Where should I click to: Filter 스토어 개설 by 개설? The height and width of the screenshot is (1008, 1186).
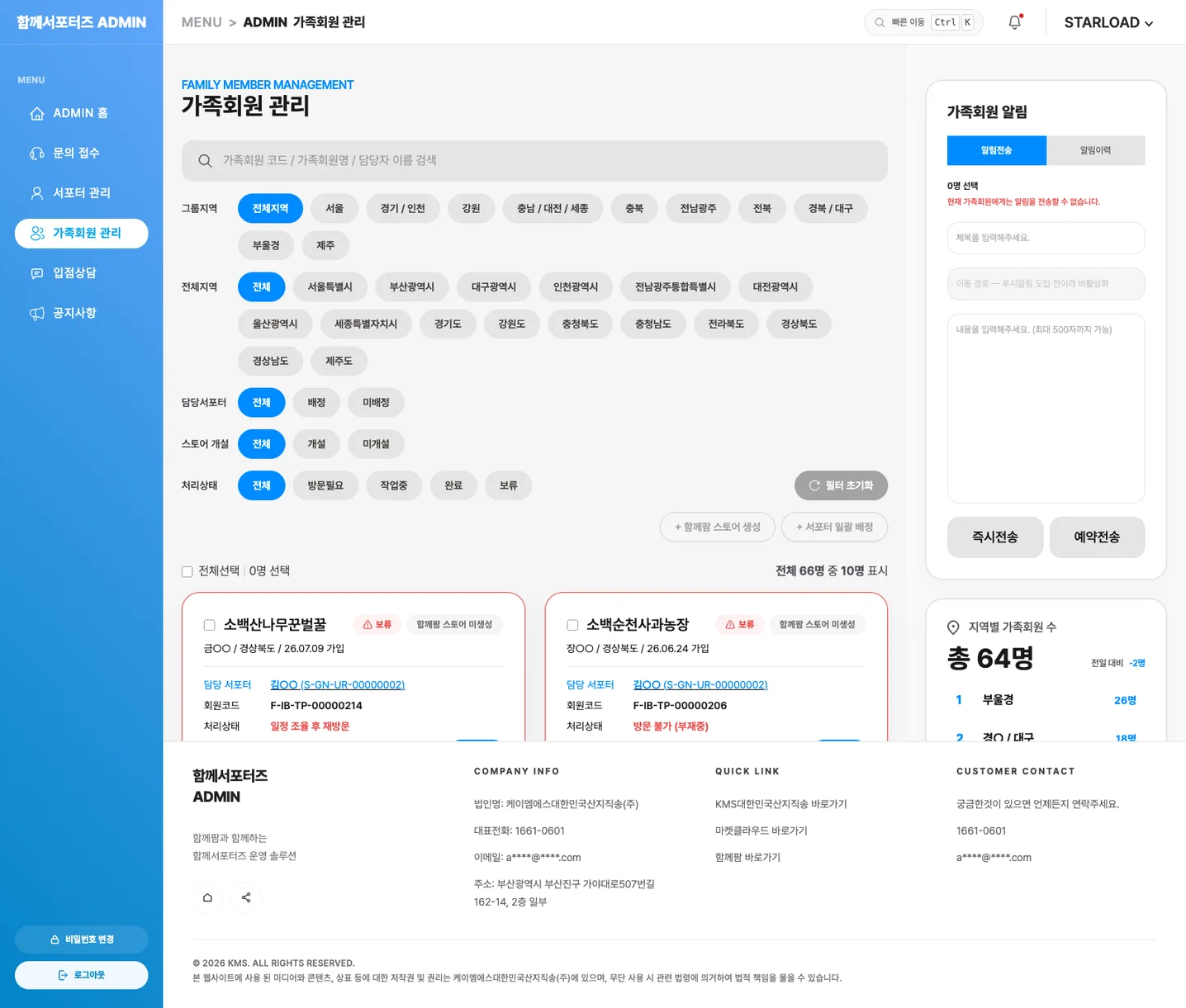tap(316, 444)
